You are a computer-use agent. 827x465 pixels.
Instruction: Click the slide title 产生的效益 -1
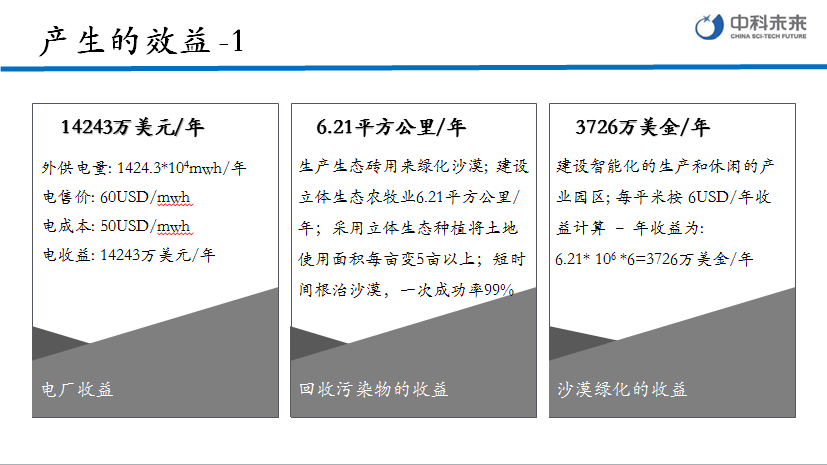(x=141, y=41)
